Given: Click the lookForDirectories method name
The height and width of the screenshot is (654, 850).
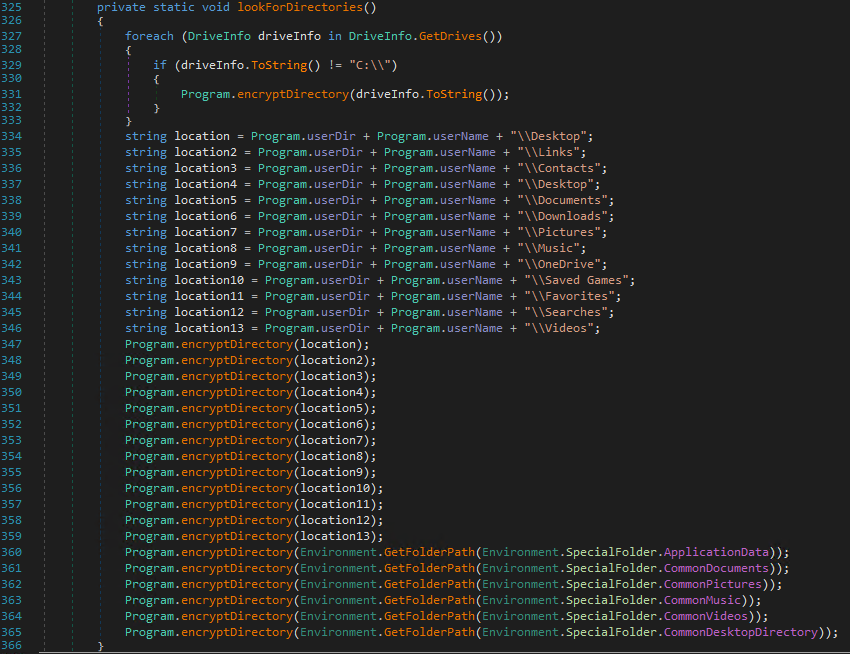Looking at the screenshot, I should click(x=300, y=7).
